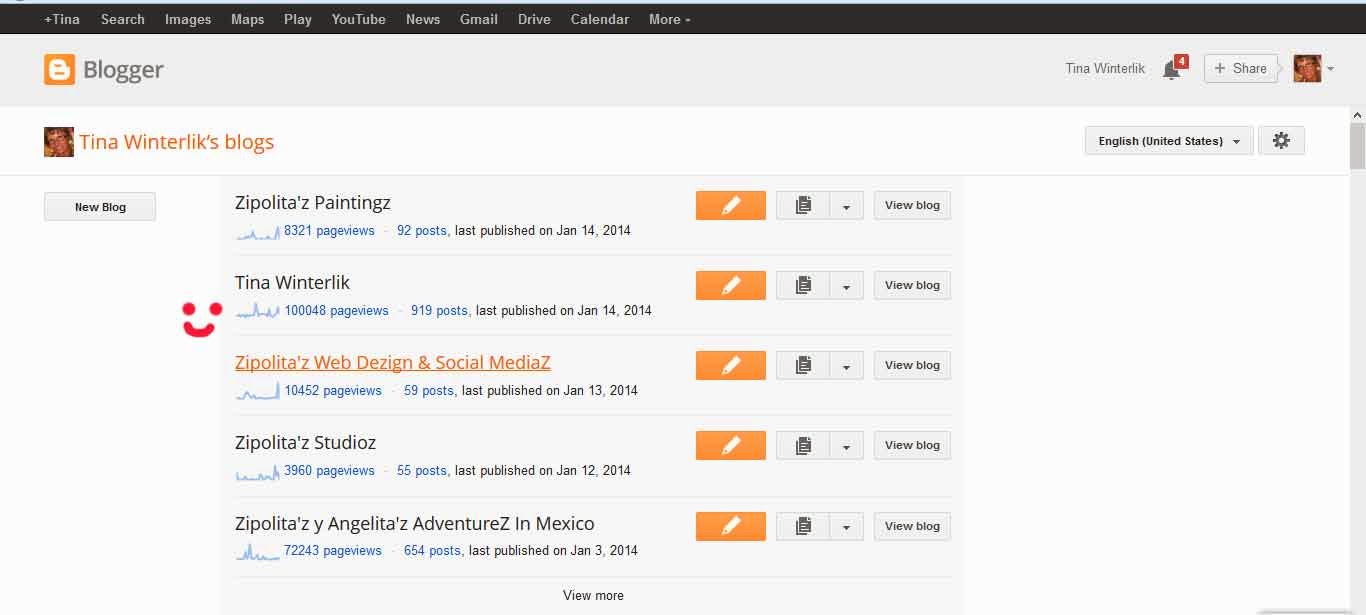Click the New Blog button
1366x615 pixels.
click(100, 207)
